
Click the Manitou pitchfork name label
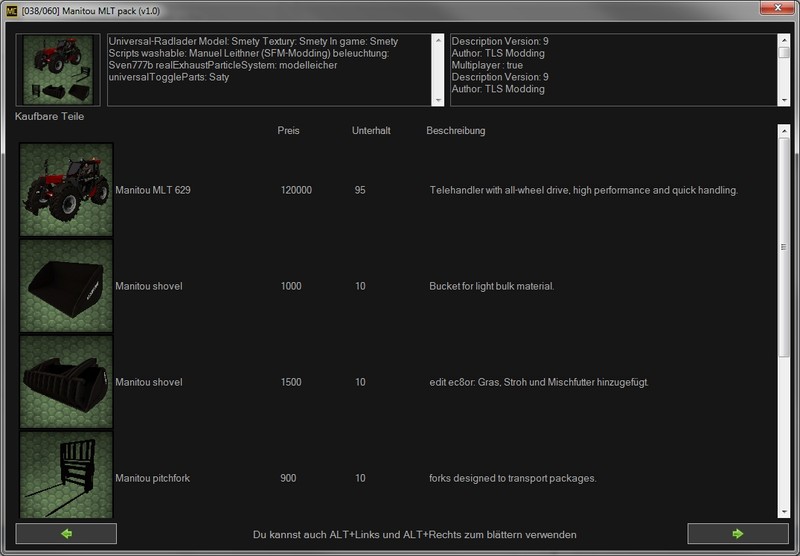click(152, 478)
